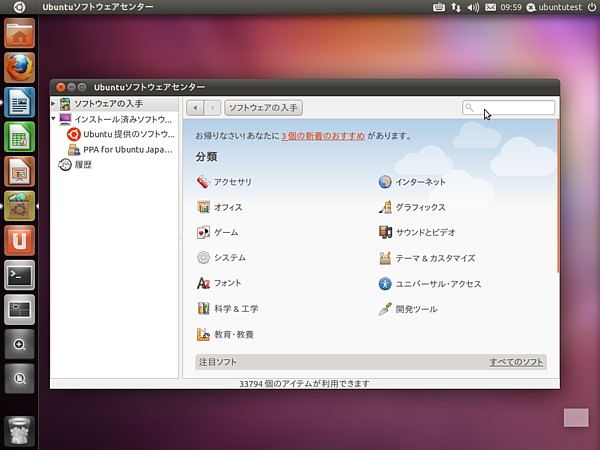600x450 pixels.
Task: Launch the Terminal from the launcher
Action: [20, 275]
